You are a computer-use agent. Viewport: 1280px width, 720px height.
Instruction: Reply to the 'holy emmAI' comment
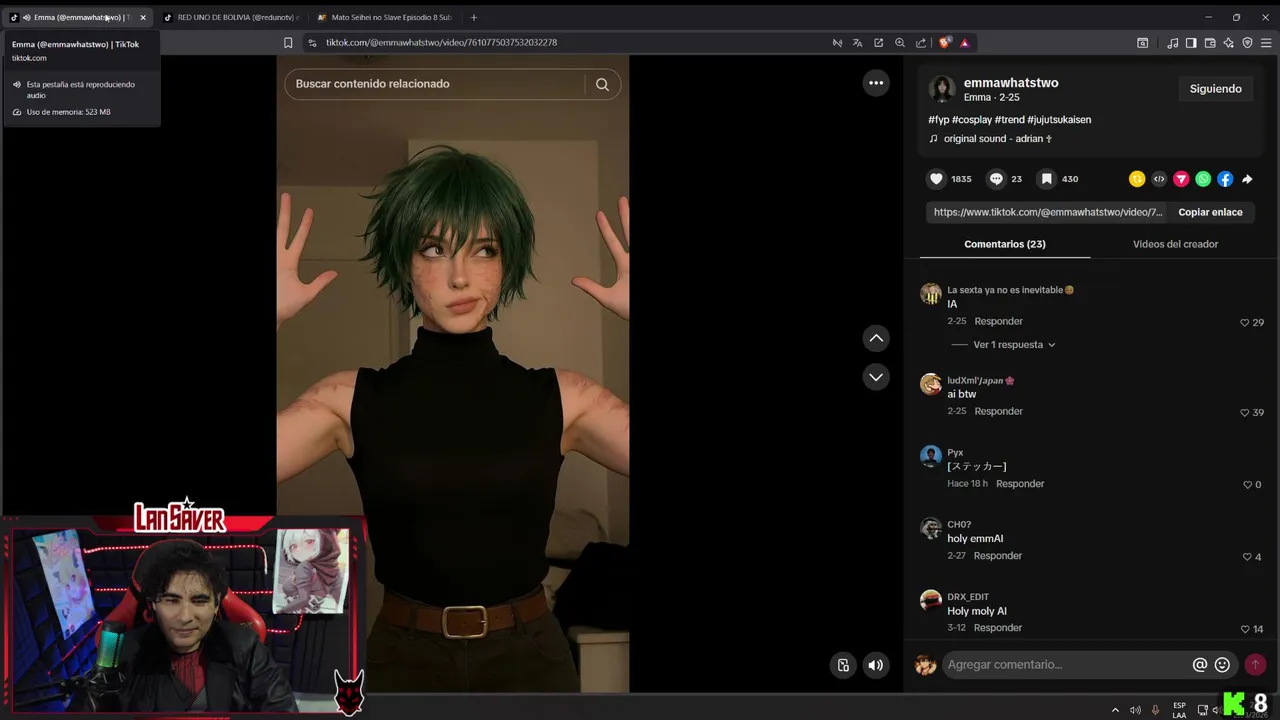pos(998,556)
